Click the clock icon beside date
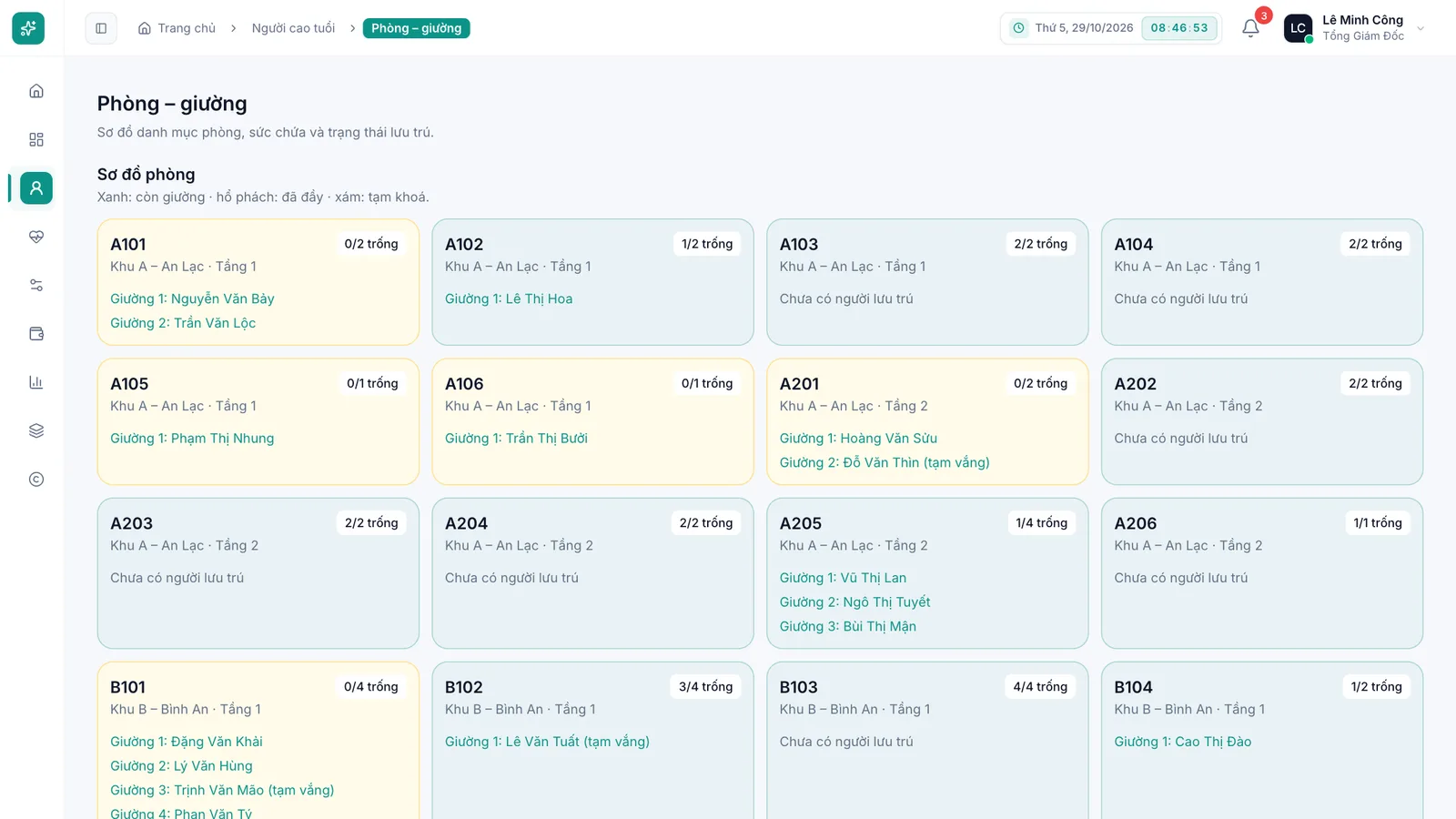Screen dimensions: 1456x819 [1018, 28]
